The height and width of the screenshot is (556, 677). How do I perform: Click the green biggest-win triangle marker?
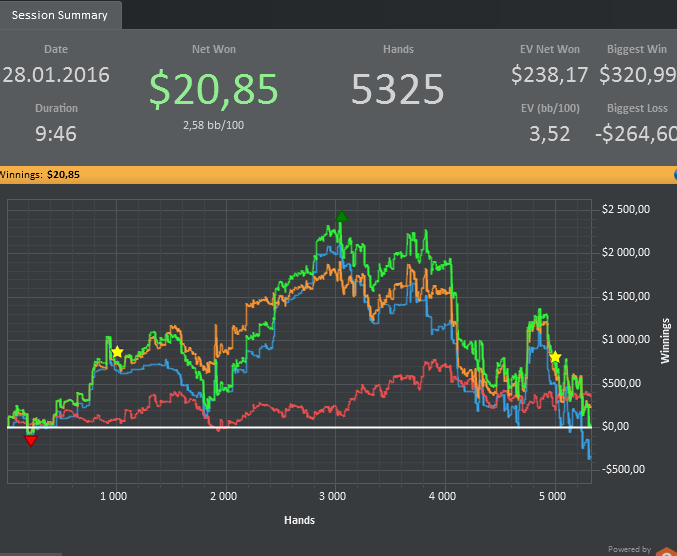(x=342, y=216)
